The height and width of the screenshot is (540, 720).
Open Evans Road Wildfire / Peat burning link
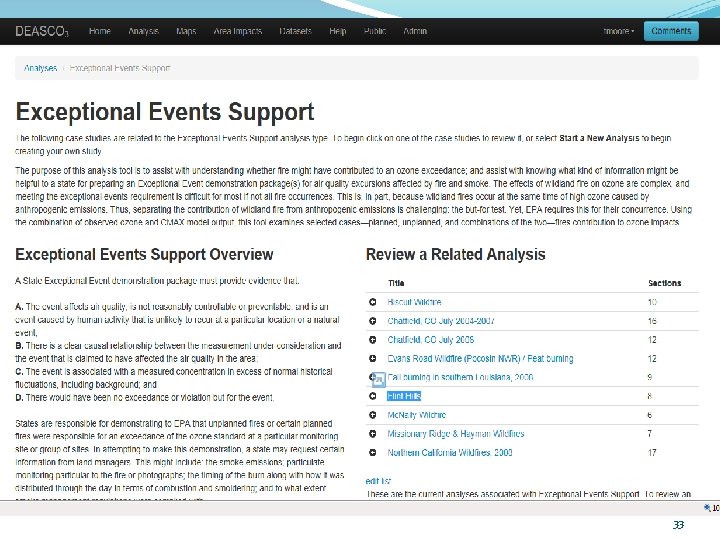[480, 358]
